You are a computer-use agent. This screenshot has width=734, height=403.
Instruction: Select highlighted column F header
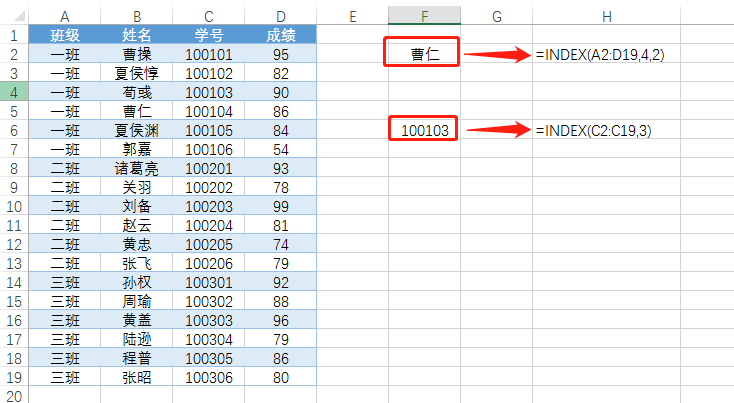[425, 16]
